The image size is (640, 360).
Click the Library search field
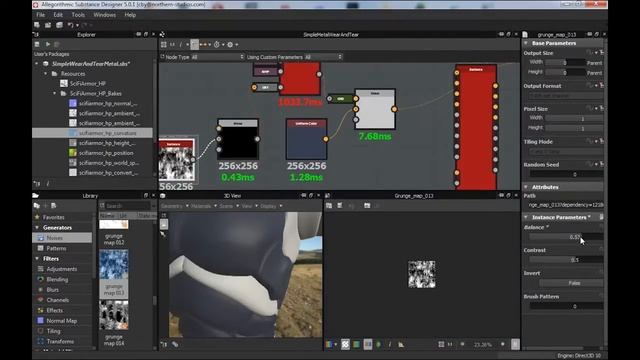(128, 206)
